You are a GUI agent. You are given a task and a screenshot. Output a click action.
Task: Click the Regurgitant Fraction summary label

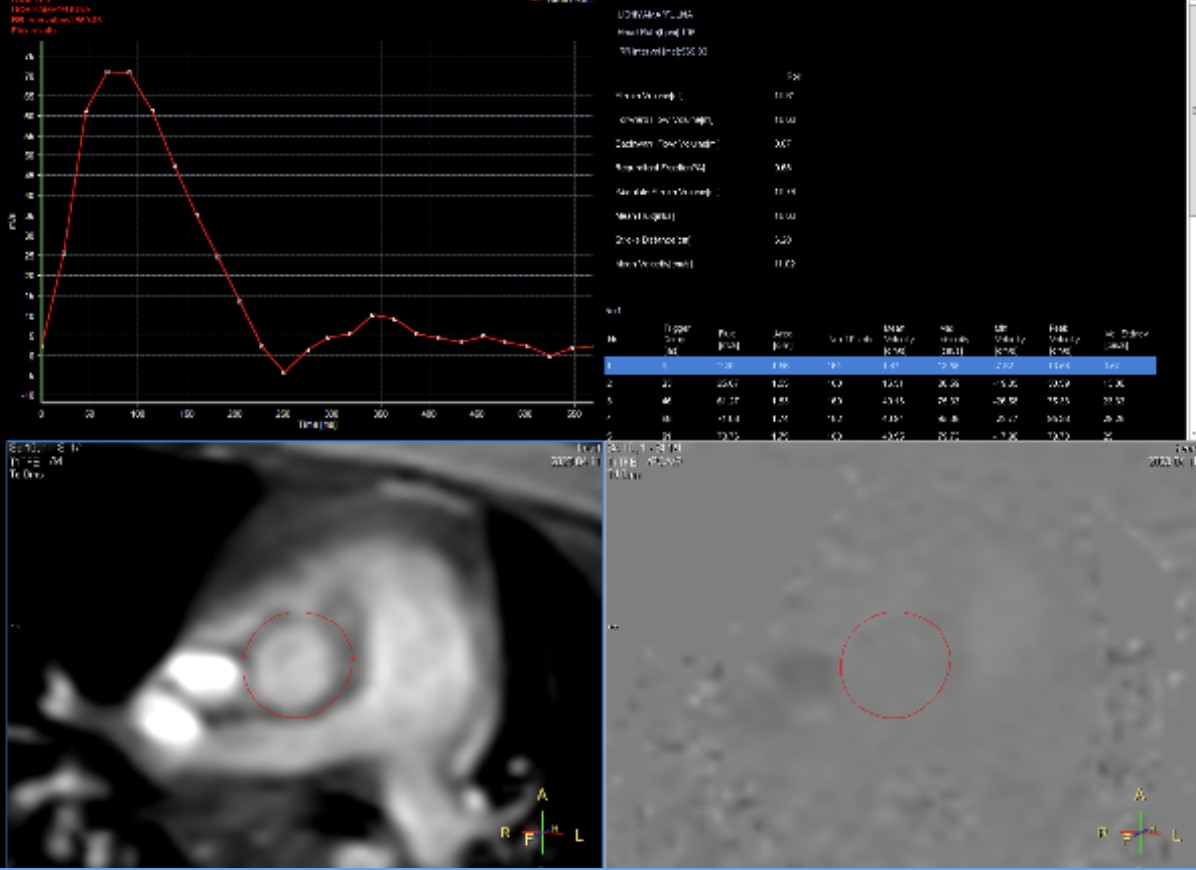click(661, 168)
